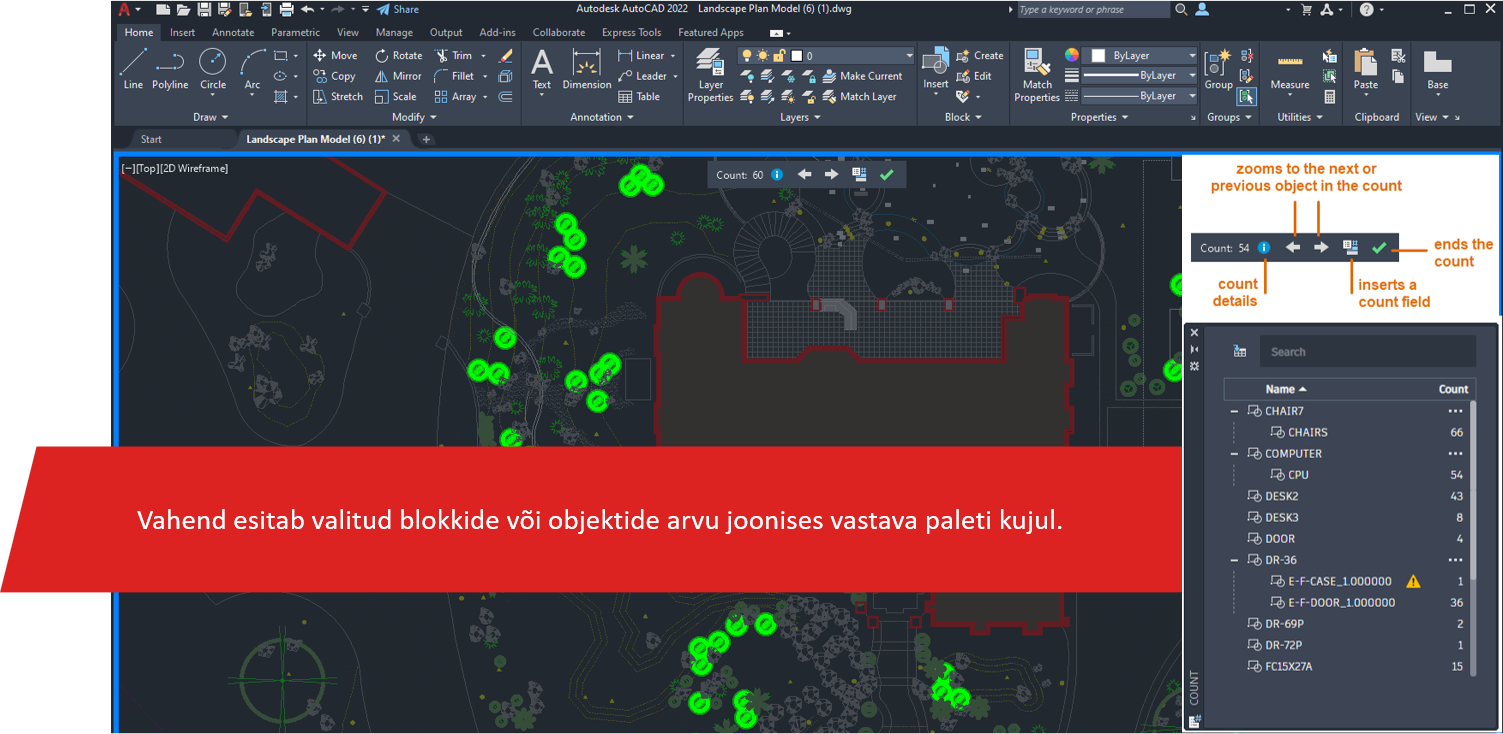Go to next counted object arrow
1503x734 pixels.
tap(831, 175)
